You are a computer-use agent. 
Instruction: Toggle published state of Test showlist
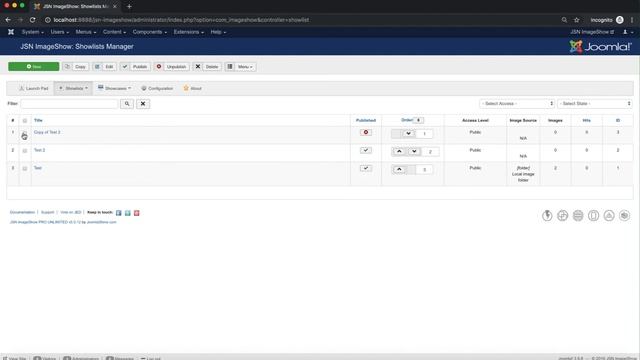tap(366, 168)
